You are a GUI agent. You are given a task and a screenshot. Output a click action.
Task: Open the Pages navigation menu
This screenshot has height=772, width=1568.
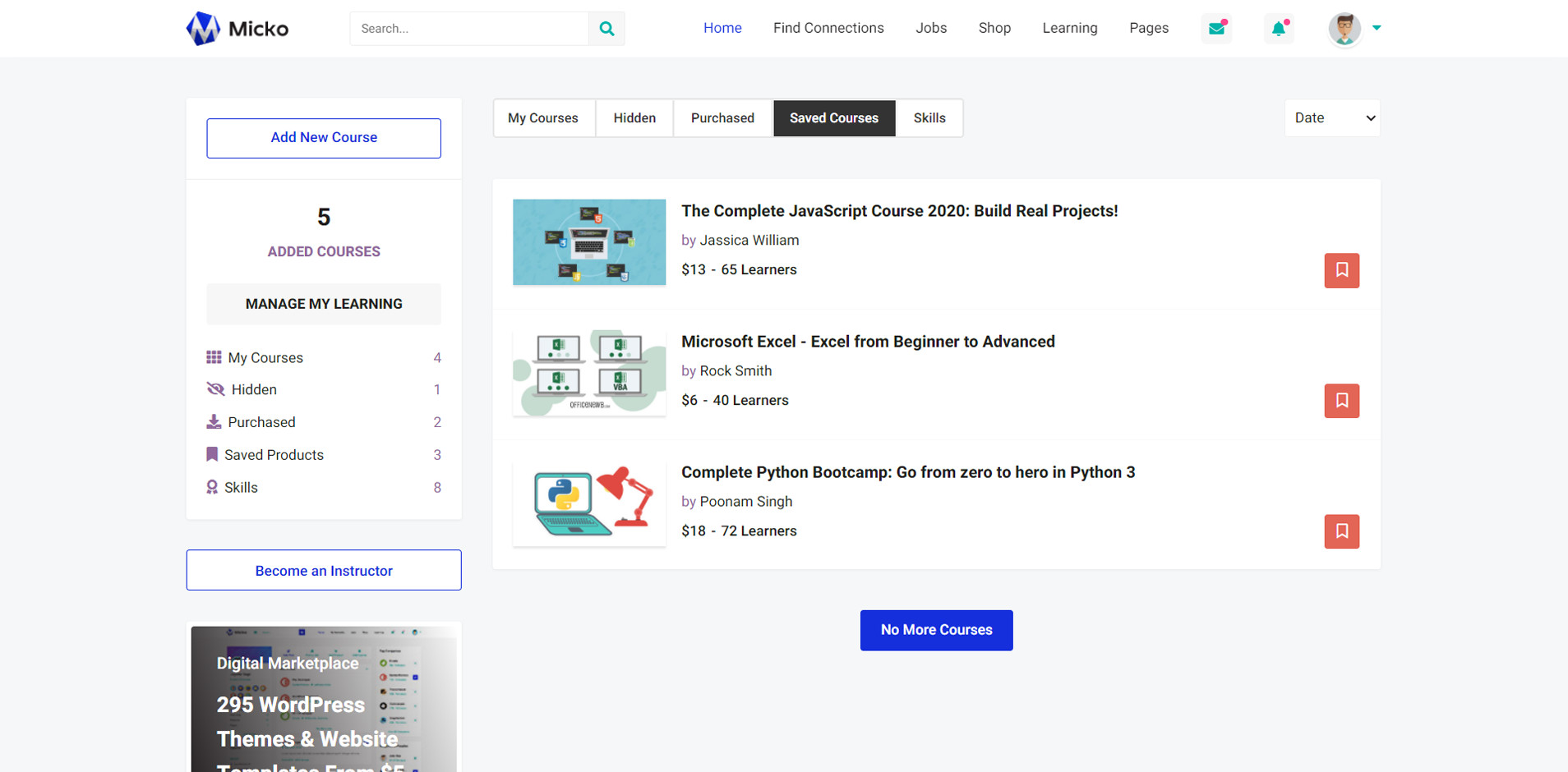pyautogui.click(x=1148, y=28)
